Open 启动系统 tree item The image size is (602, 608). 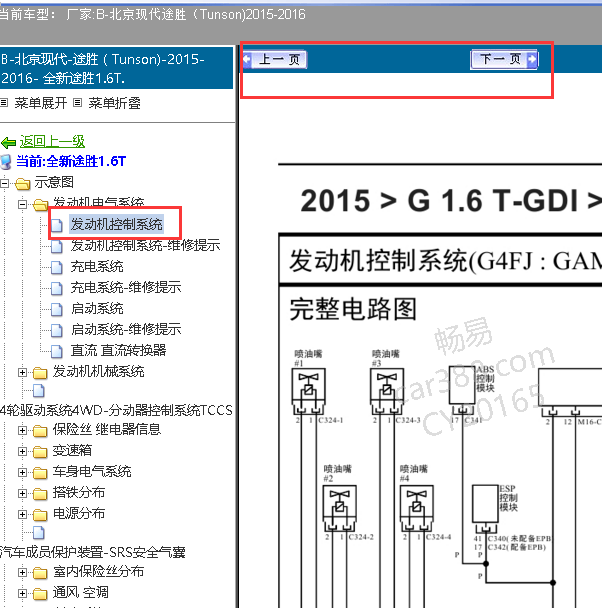pos(97,309)
